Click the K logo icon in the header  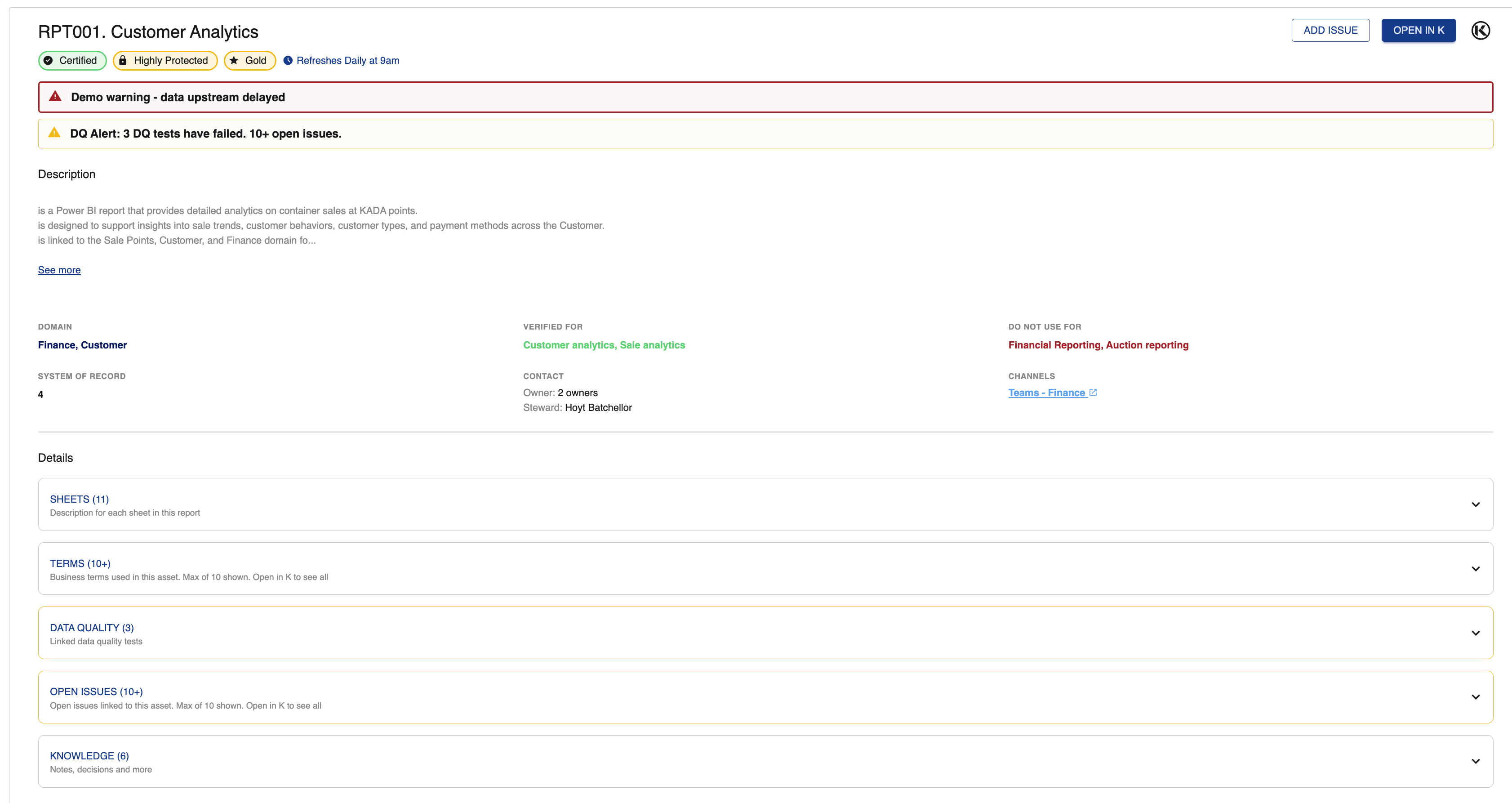point(1480,31)
